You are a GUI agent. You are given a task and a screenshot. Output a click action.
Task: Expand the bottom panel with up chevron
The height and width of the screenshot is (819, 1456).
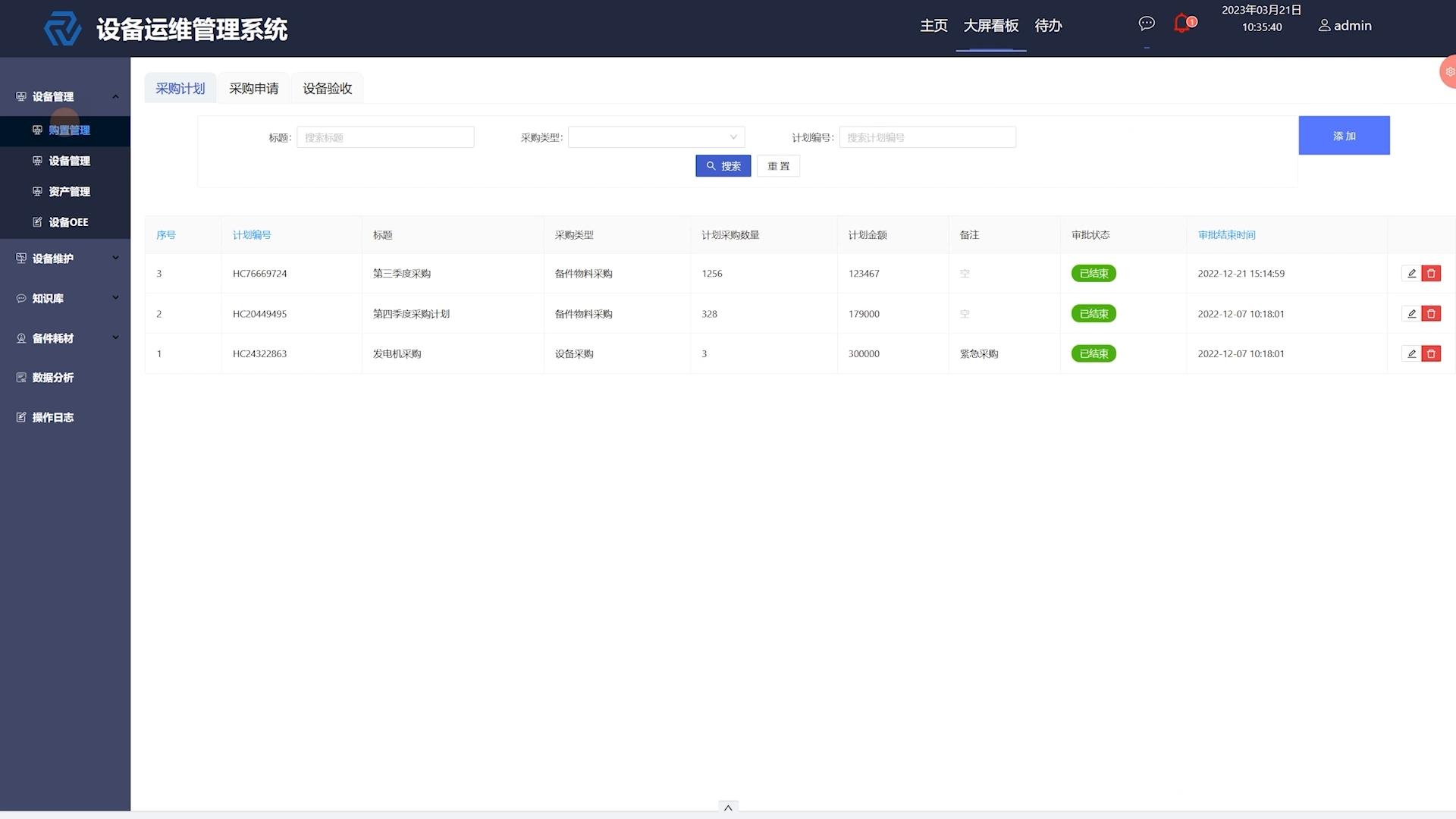(x=728, y=808)
